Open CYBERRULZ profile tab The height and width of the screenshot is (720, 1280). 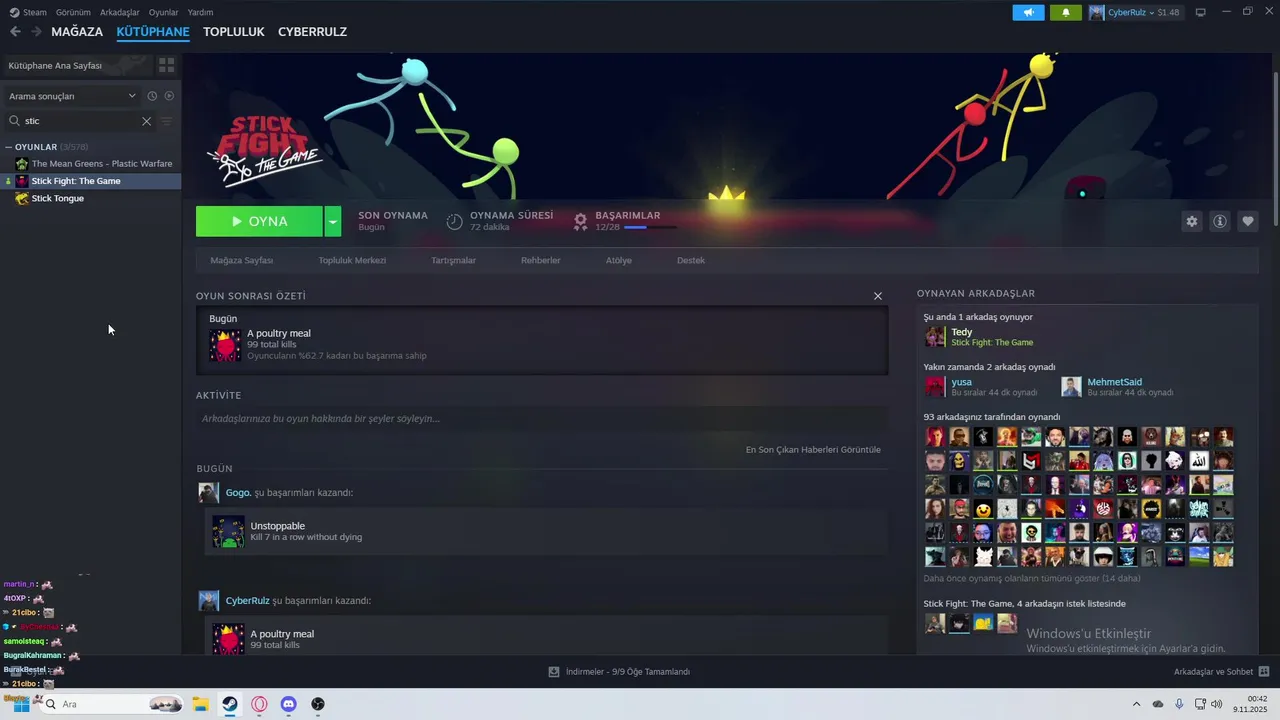pos(312,32)
